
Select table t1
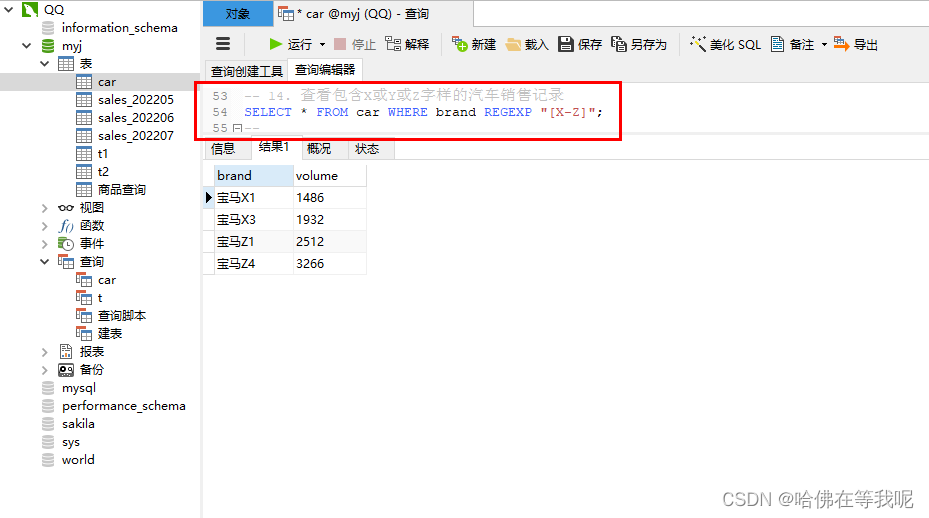click(x=103, y=154)
